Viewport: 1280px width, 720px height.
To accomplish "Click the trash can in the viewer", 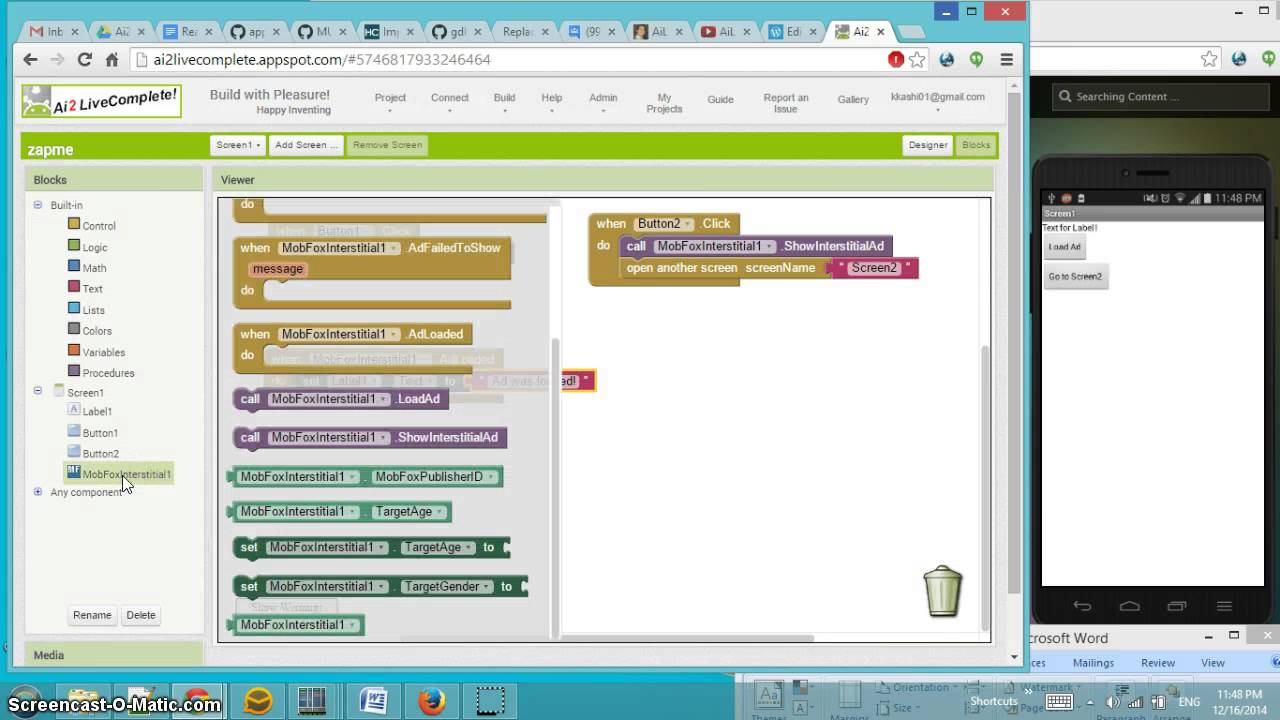I will coord(942,591).
